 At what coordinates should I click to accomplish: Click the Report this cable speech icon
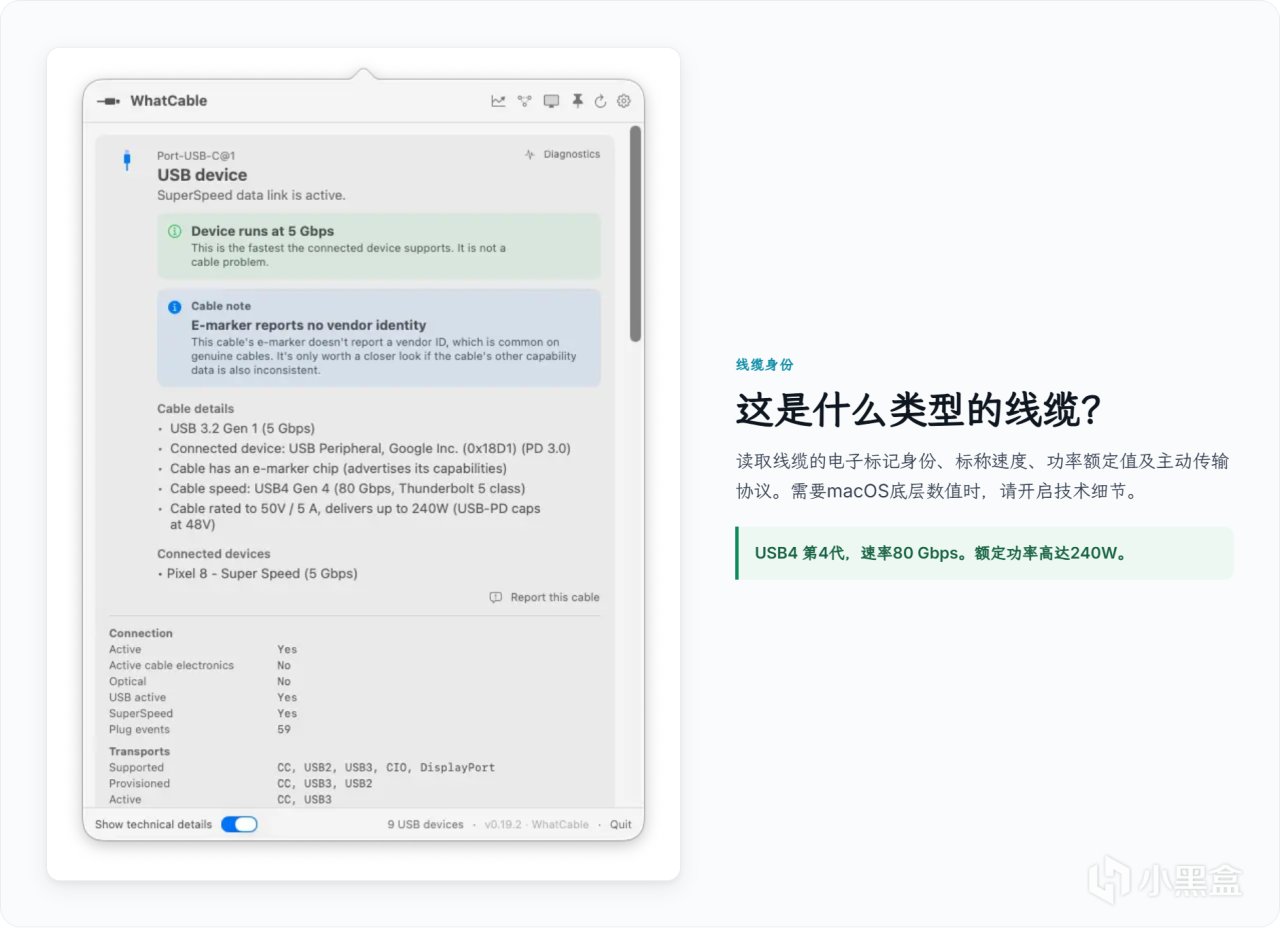click(x=495, y=597)
